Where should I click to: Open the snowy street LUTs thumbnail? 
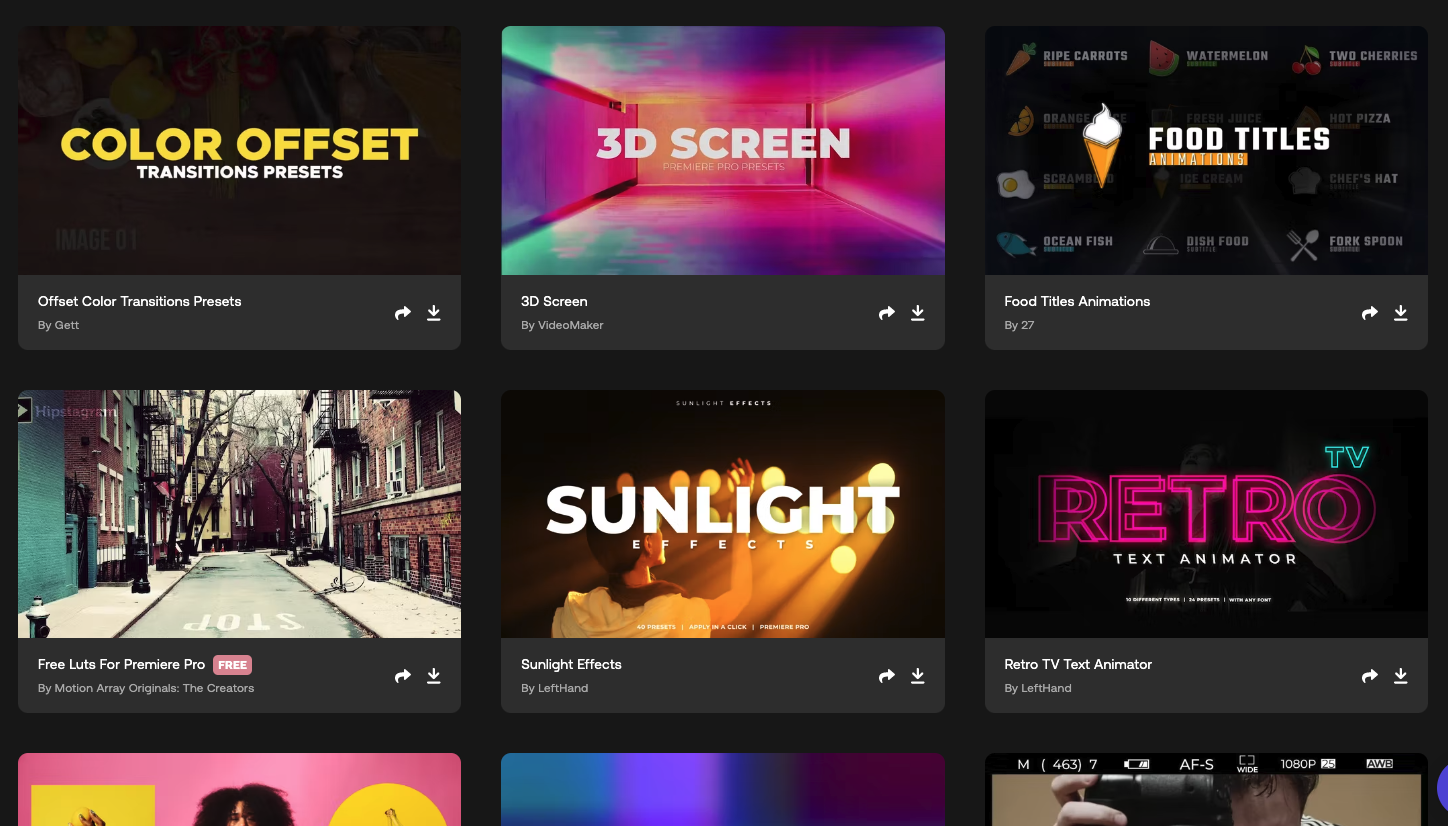click(239, 514)
